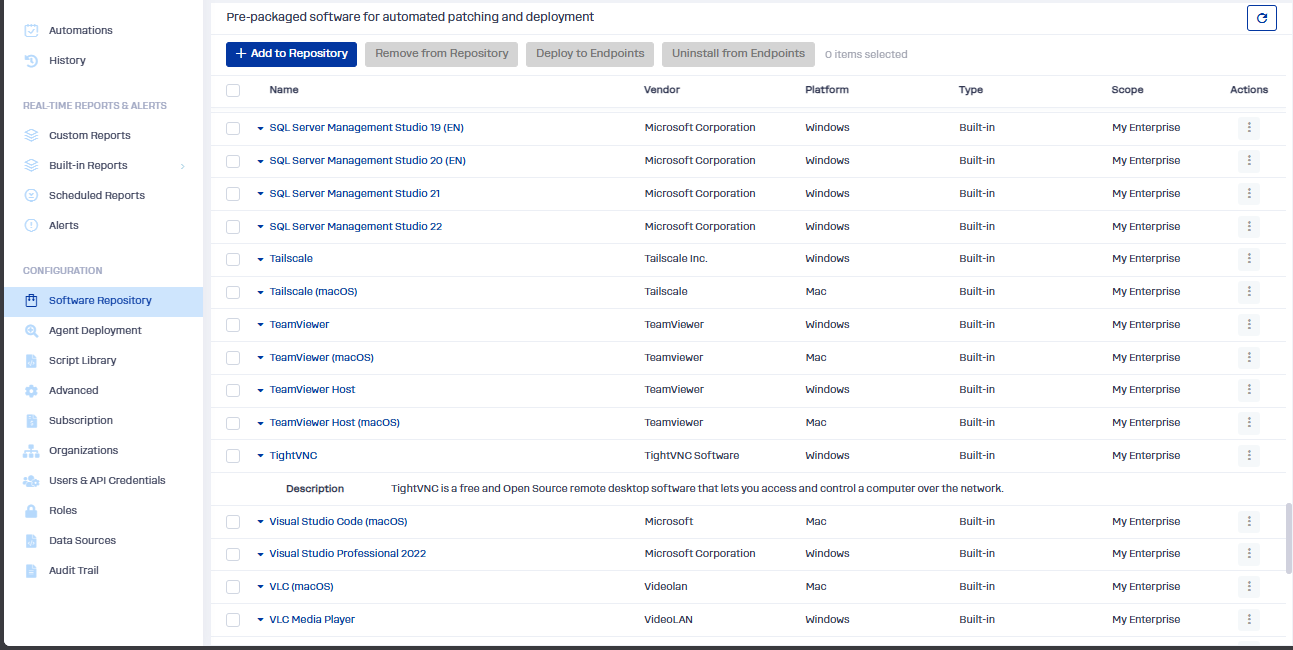Click the Script Library icon

click(31, 360)
